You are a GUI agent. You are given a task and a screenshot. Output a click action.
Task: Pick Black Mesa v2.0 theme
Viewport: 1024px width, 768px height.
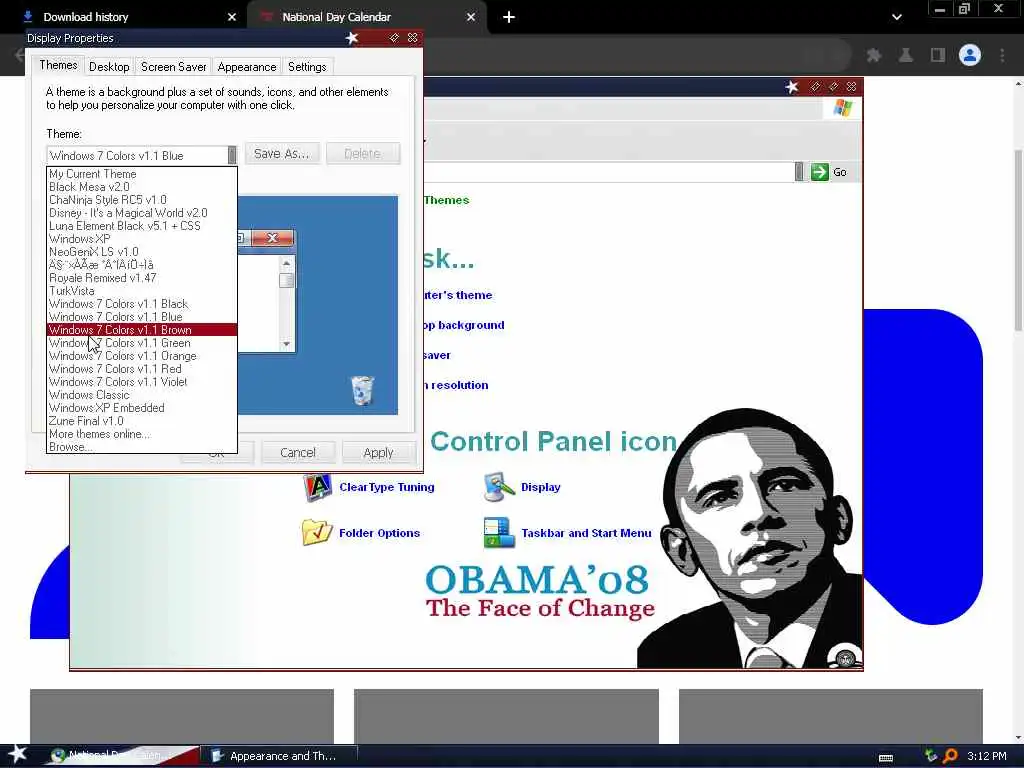[142, 187]
